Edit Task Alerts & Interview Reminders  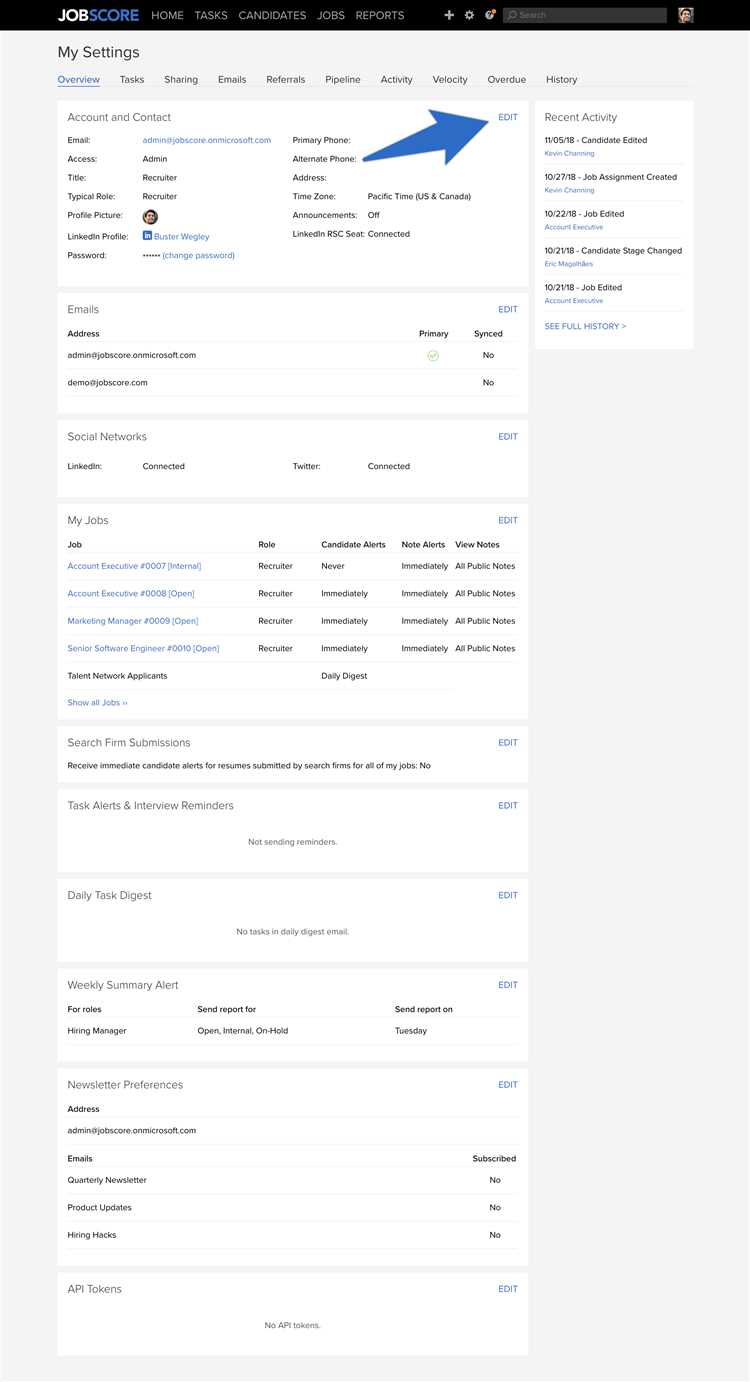pyautogui.click(x=508, y=805)
